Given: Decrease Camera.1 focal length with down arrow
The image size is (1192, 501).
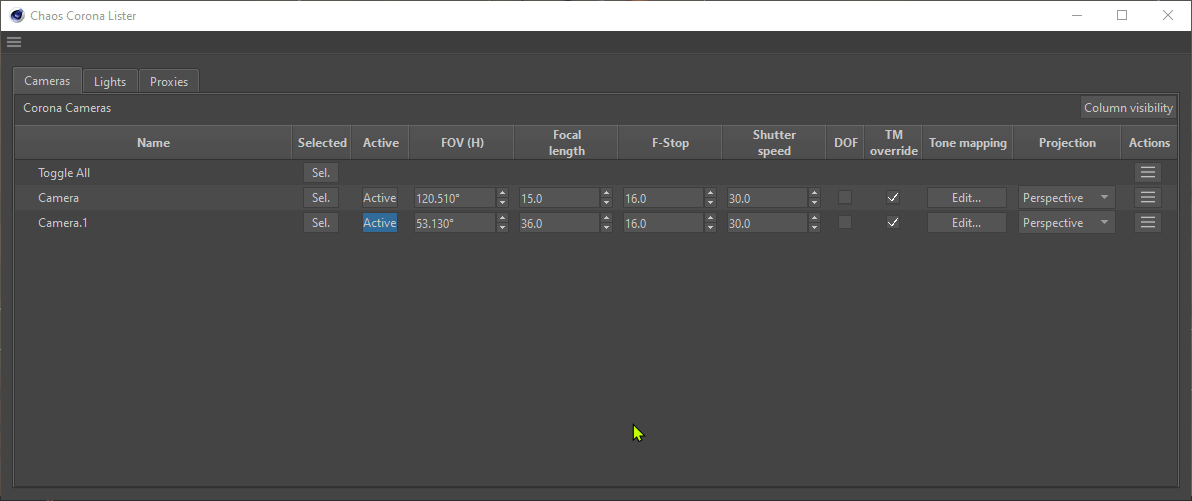Looking at the screenshot, I should click(607, 228).
